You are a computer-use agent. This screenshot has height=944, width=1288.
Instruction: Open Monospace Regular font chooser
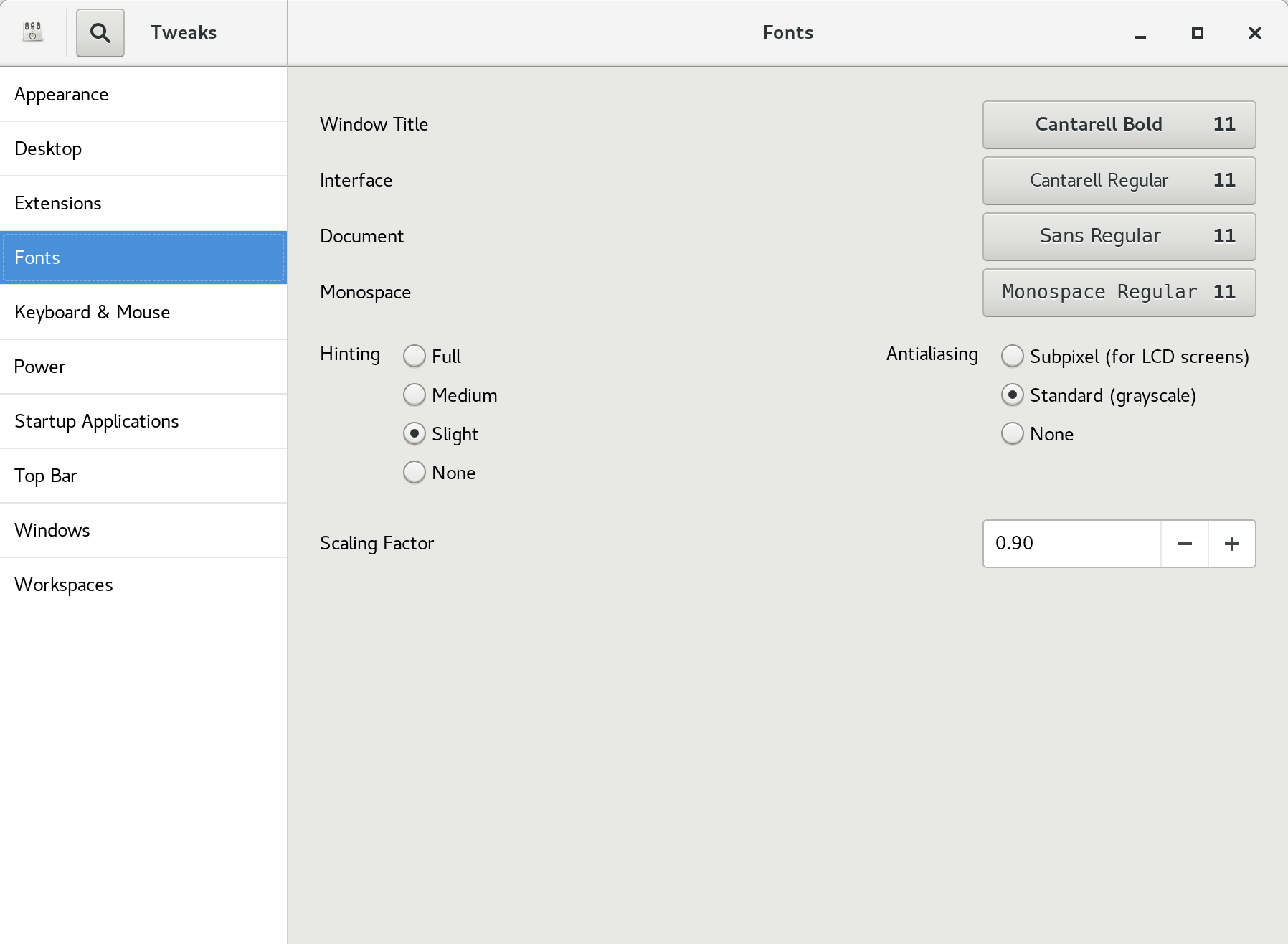coord(1118,293)
